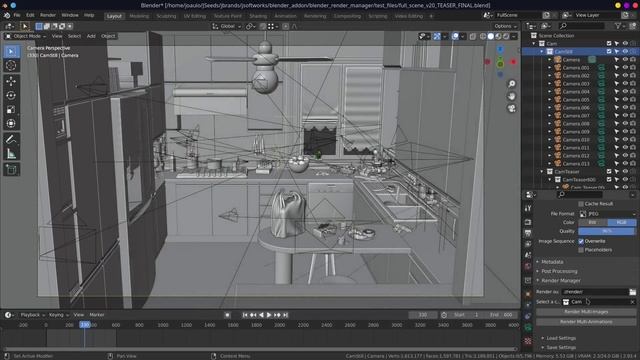Open the Scene properties tab
The height and width of the screenshot is (360, 640).
coord(528,255)
